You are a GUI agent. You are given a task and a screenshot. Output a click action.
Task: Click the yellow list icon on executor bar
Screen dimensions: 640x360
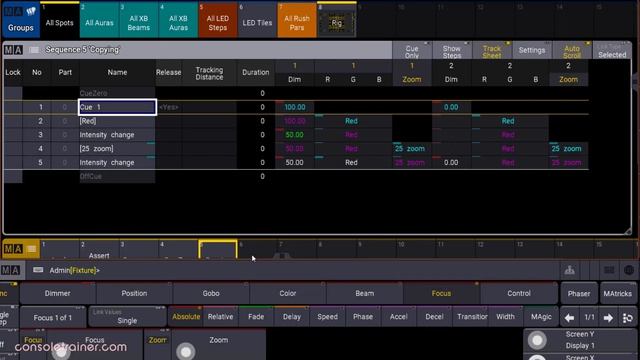point(32,249)
